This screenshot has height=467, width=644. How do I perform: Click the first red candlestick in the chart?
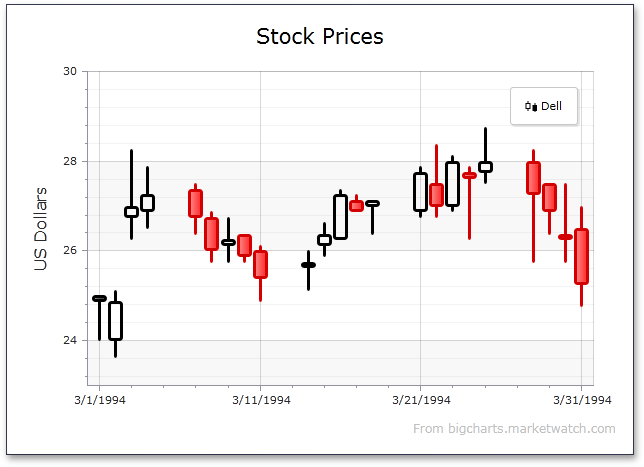coord(195,203)
